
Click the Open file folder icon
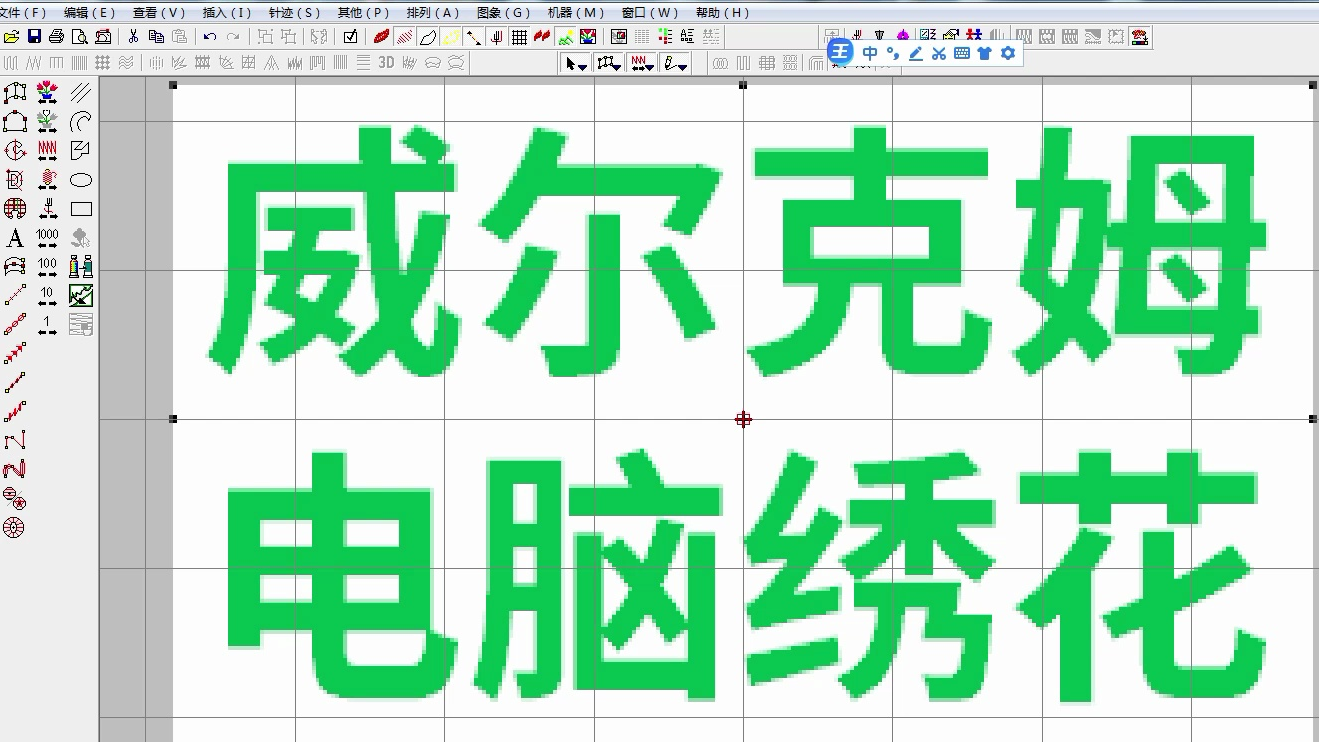11,36
